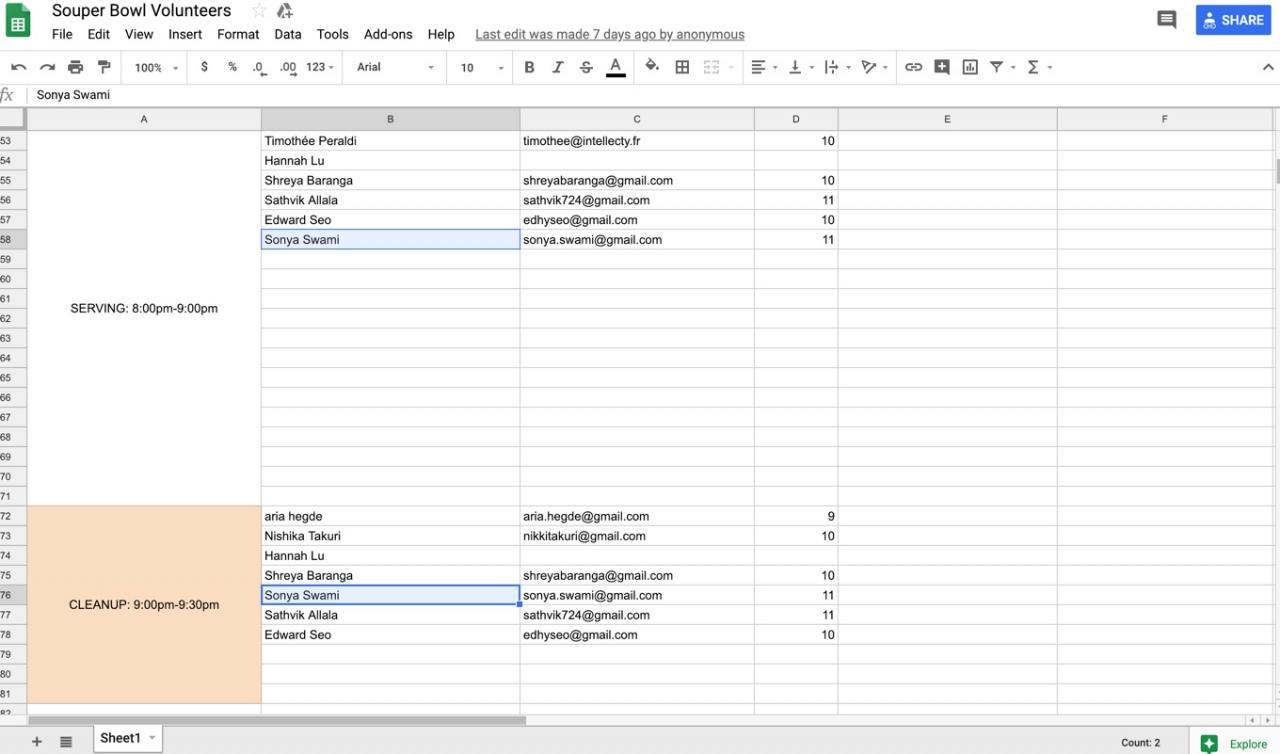The image size is (1280, 754).
Task: Insert a chart from the toolbar
Action: (969, 67)
